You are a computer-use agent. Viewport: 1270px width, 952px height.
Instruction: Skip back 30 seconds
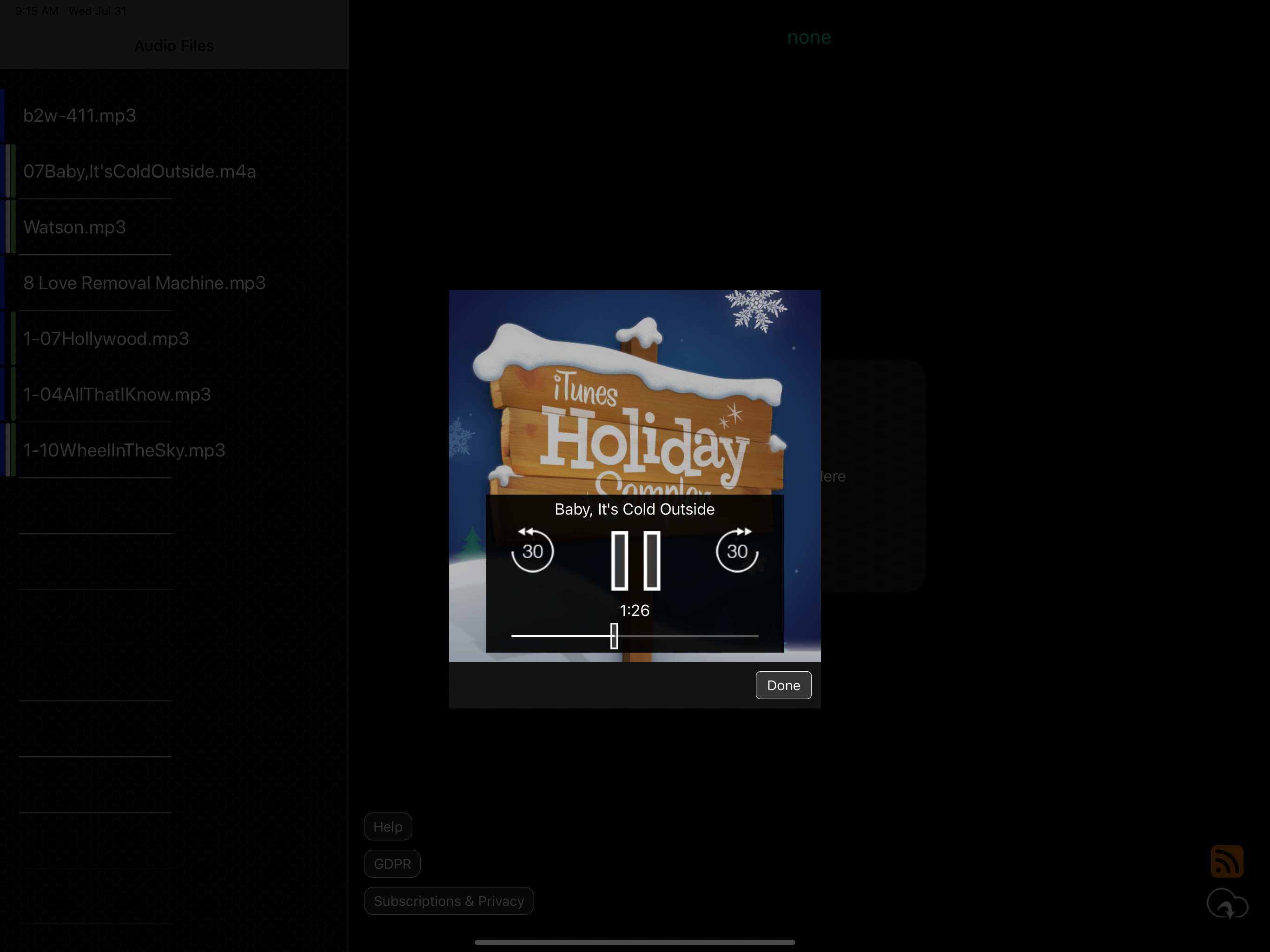point(532,550)
